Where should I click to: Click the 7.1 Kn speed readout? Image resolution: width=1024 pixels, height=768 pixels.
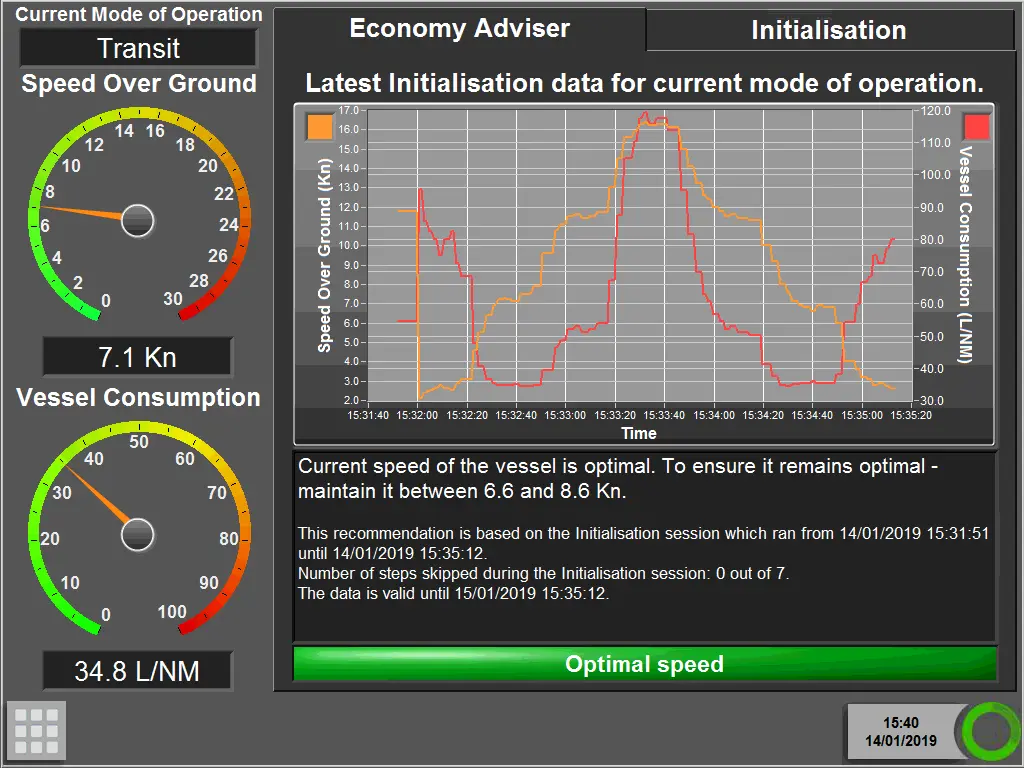138,357
